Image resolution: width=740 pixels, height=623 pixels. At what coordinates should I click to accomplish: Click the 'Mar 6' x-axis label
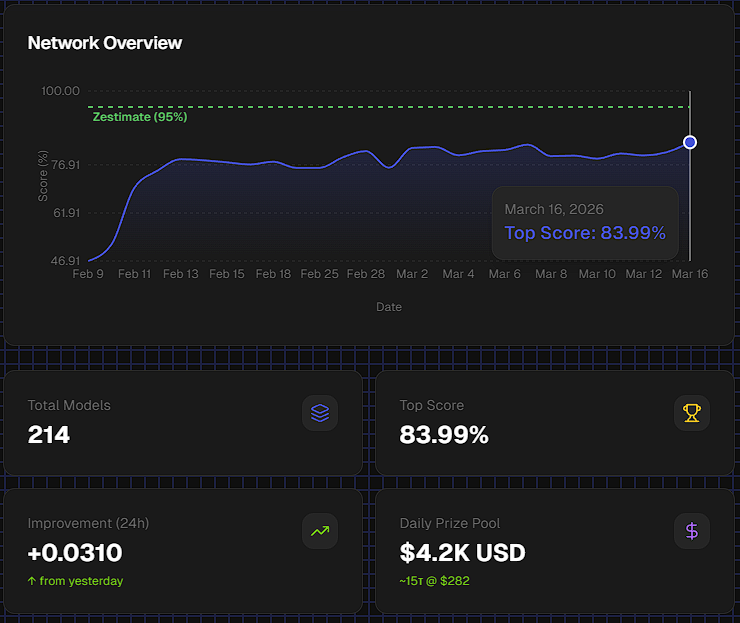click(x=505, y=274)
